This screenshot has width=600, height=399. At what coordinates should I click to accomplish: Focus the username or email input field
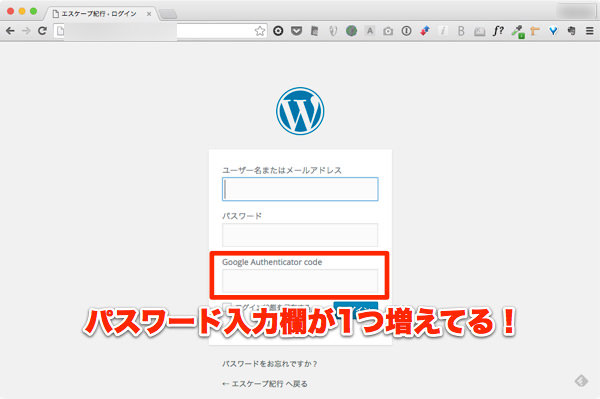(300, 189)
